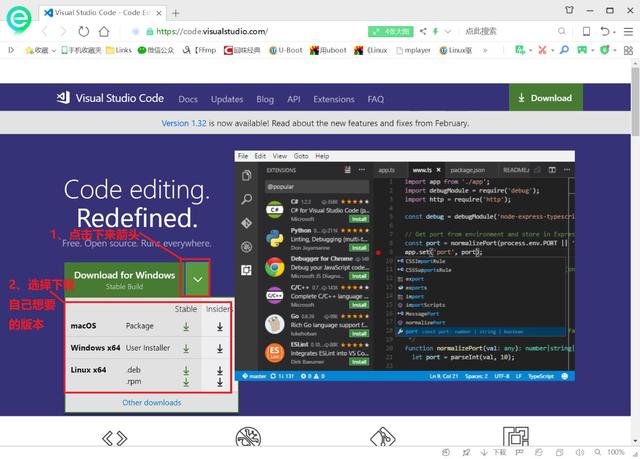This screenshot has width=640, height=459.
Task: Click Download for Windows Stable Build
Action: 124,279
